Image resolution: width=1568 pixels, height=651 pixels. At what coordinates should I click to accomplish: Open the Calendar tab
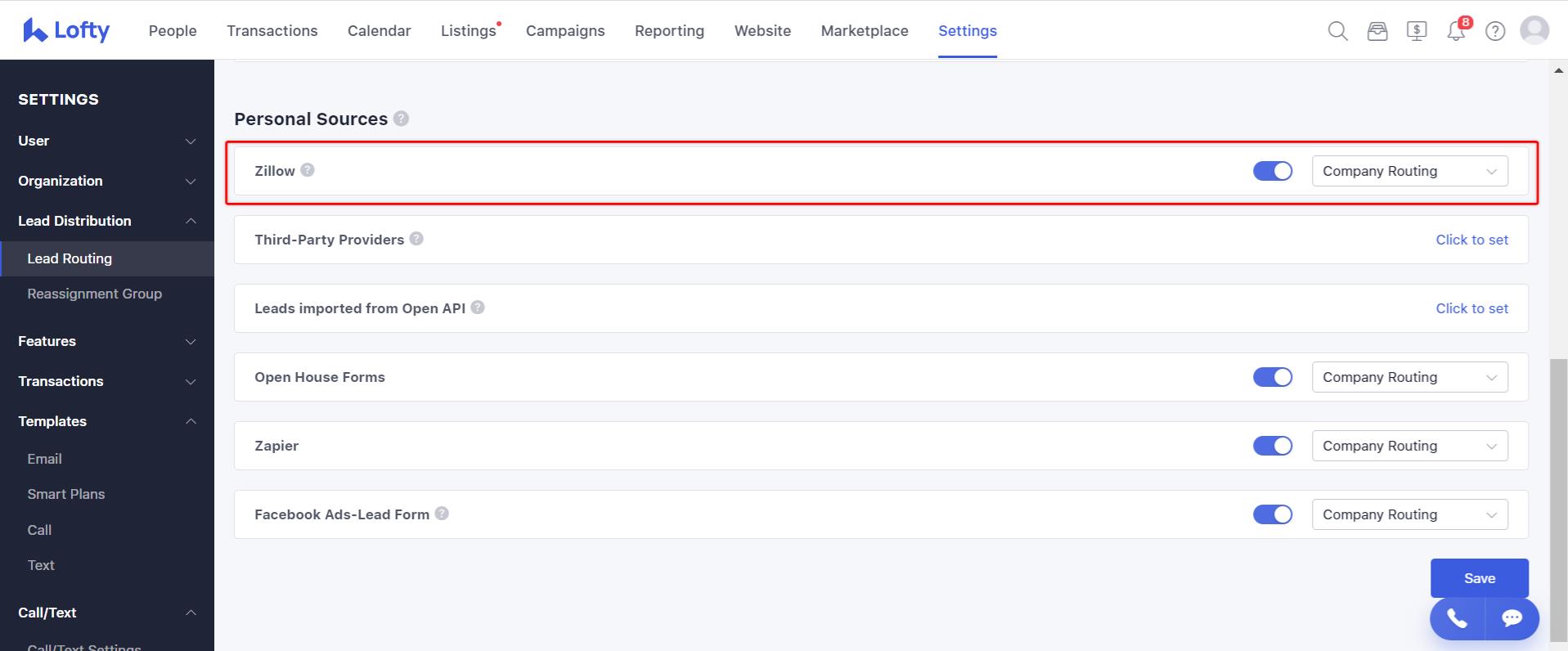(380, 30)
